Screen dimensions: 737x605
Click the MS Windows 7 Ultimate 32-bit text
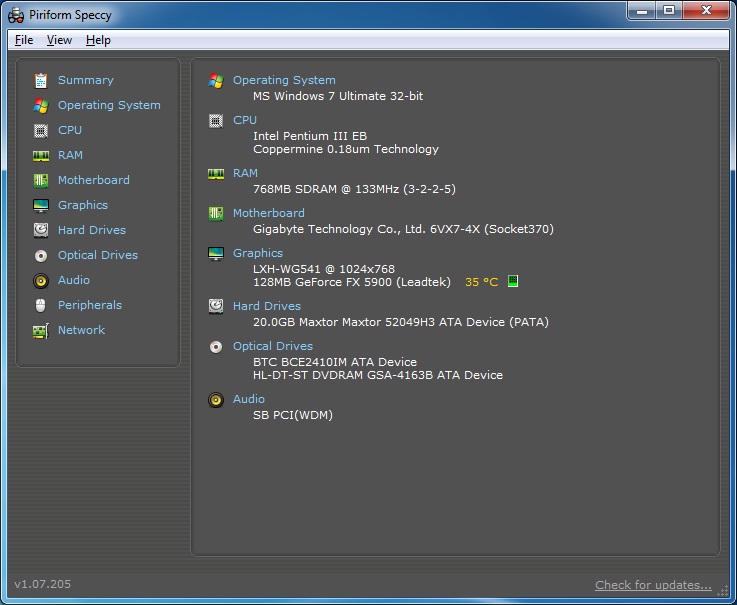[338, 96]
